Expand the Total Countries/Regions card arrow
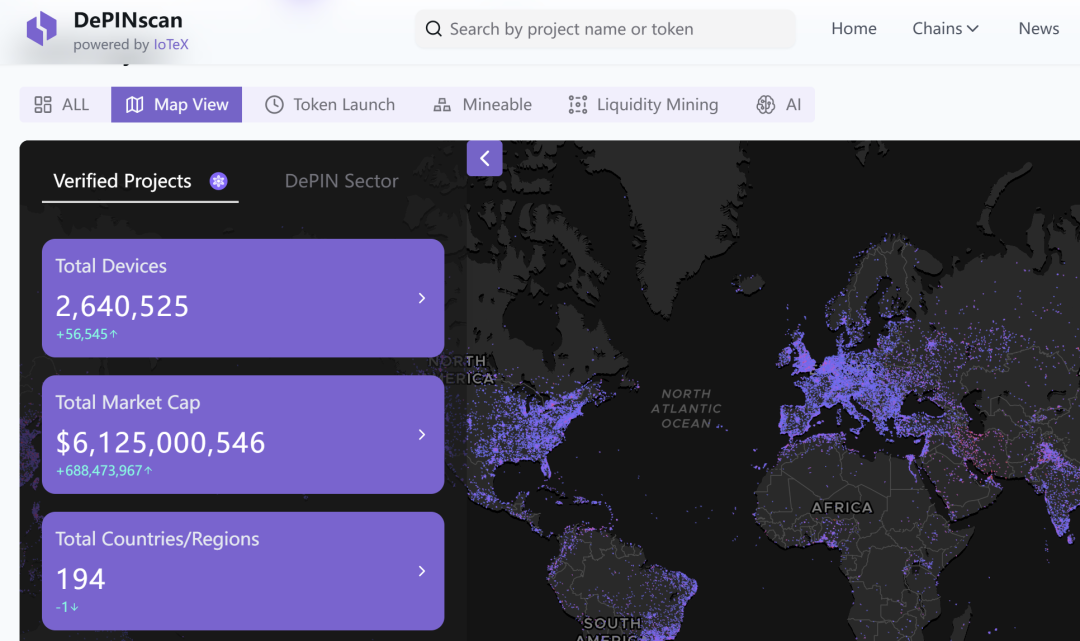1080x641 pixels. pos(422,571)
